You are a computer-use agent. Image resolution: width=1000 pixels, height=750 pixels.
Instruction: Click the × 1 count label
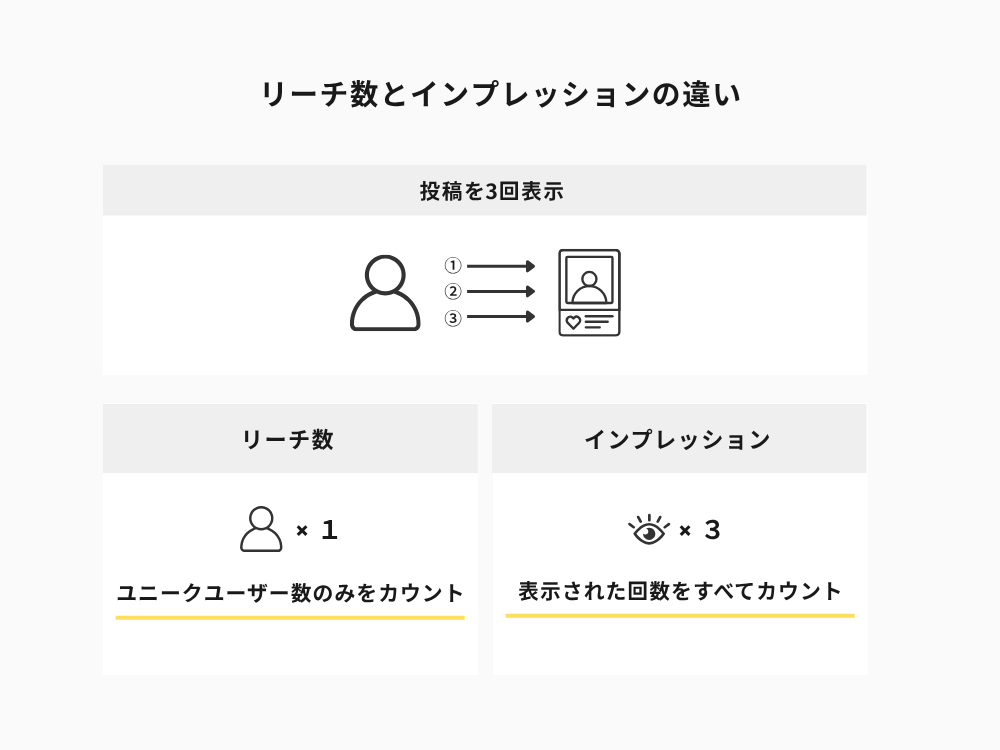pos(317,530)
